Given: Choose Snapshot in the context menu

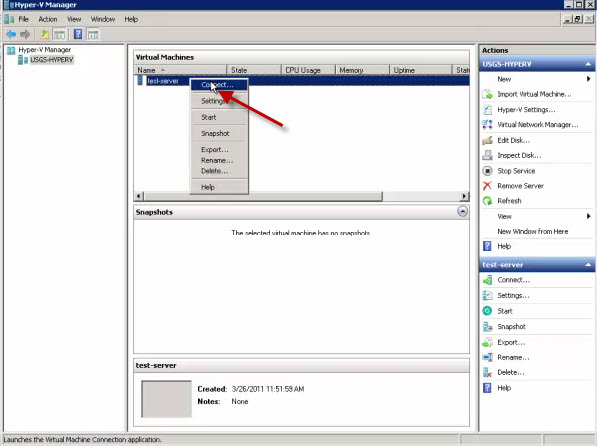Looking at the screenshot, I should [x=219, y=133].
